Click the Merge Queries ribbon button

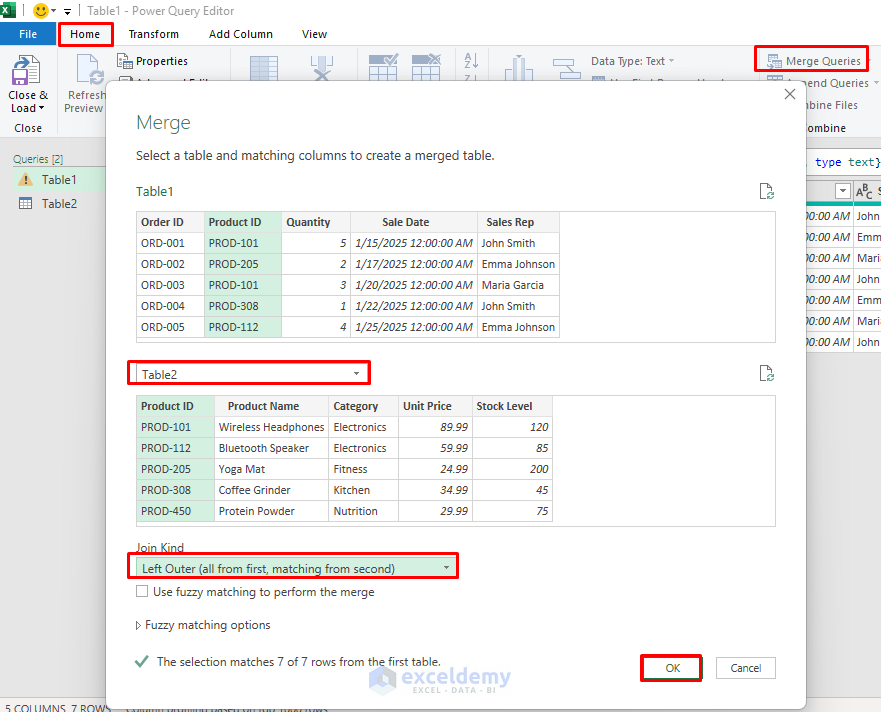(x=814, y=61)
